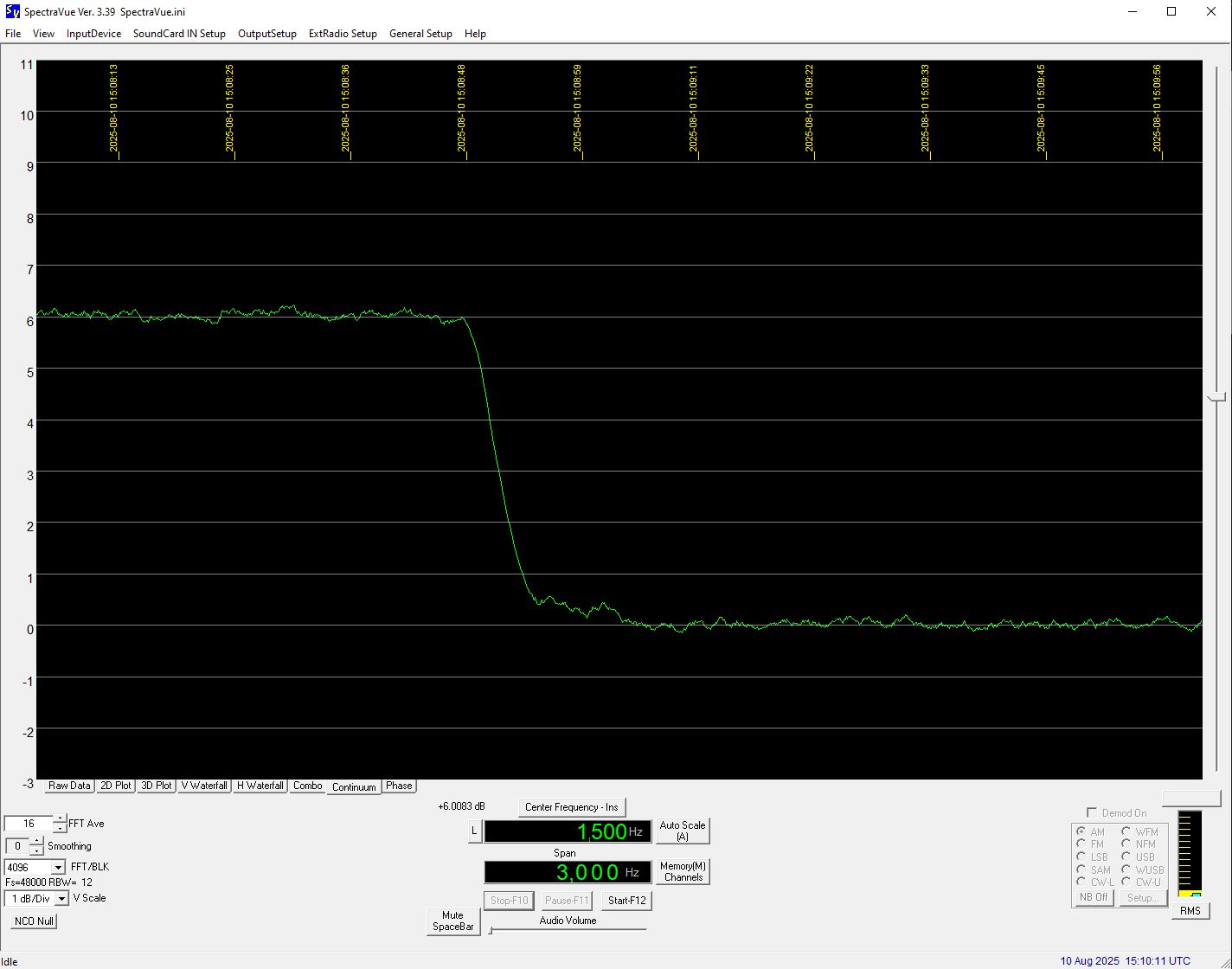Click the Audio Volume slider handle

491,931
